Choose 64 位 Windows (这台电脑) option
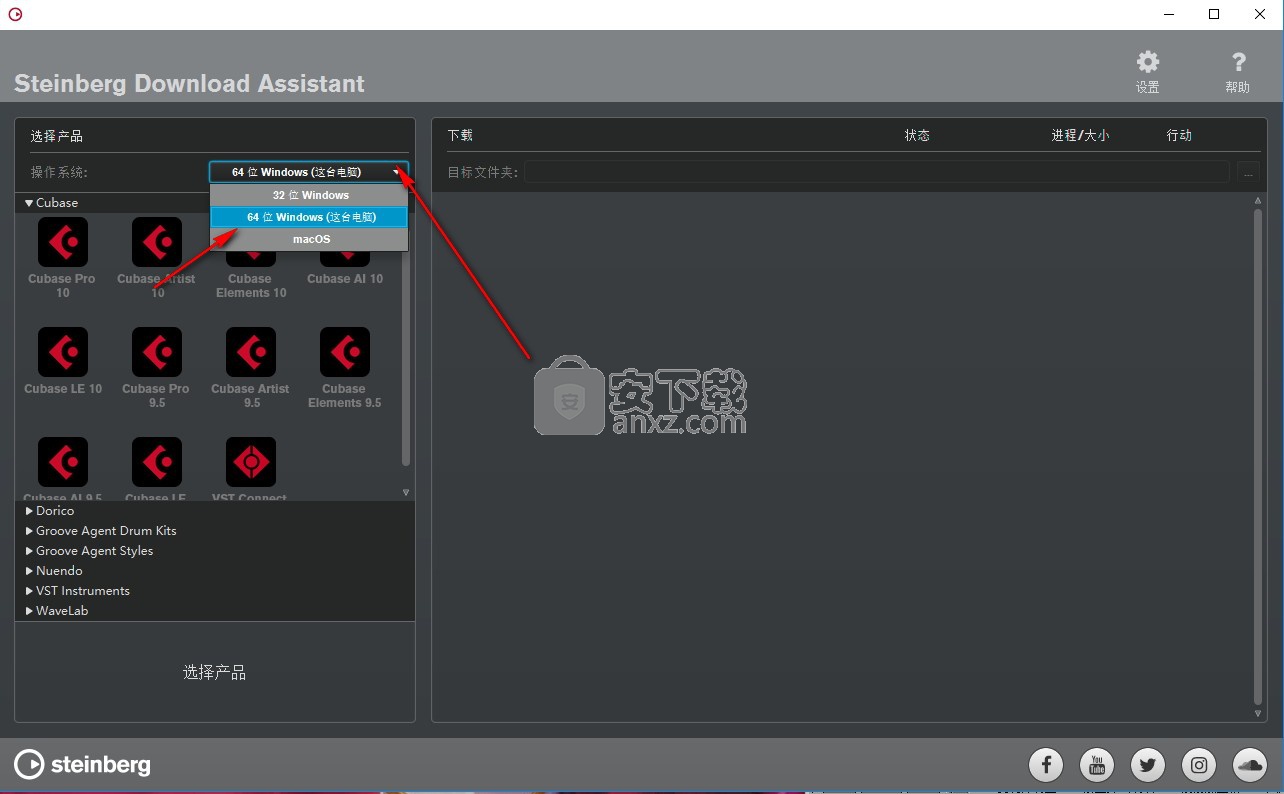This screenshot has width=1284, height=794. click(310, 217)
